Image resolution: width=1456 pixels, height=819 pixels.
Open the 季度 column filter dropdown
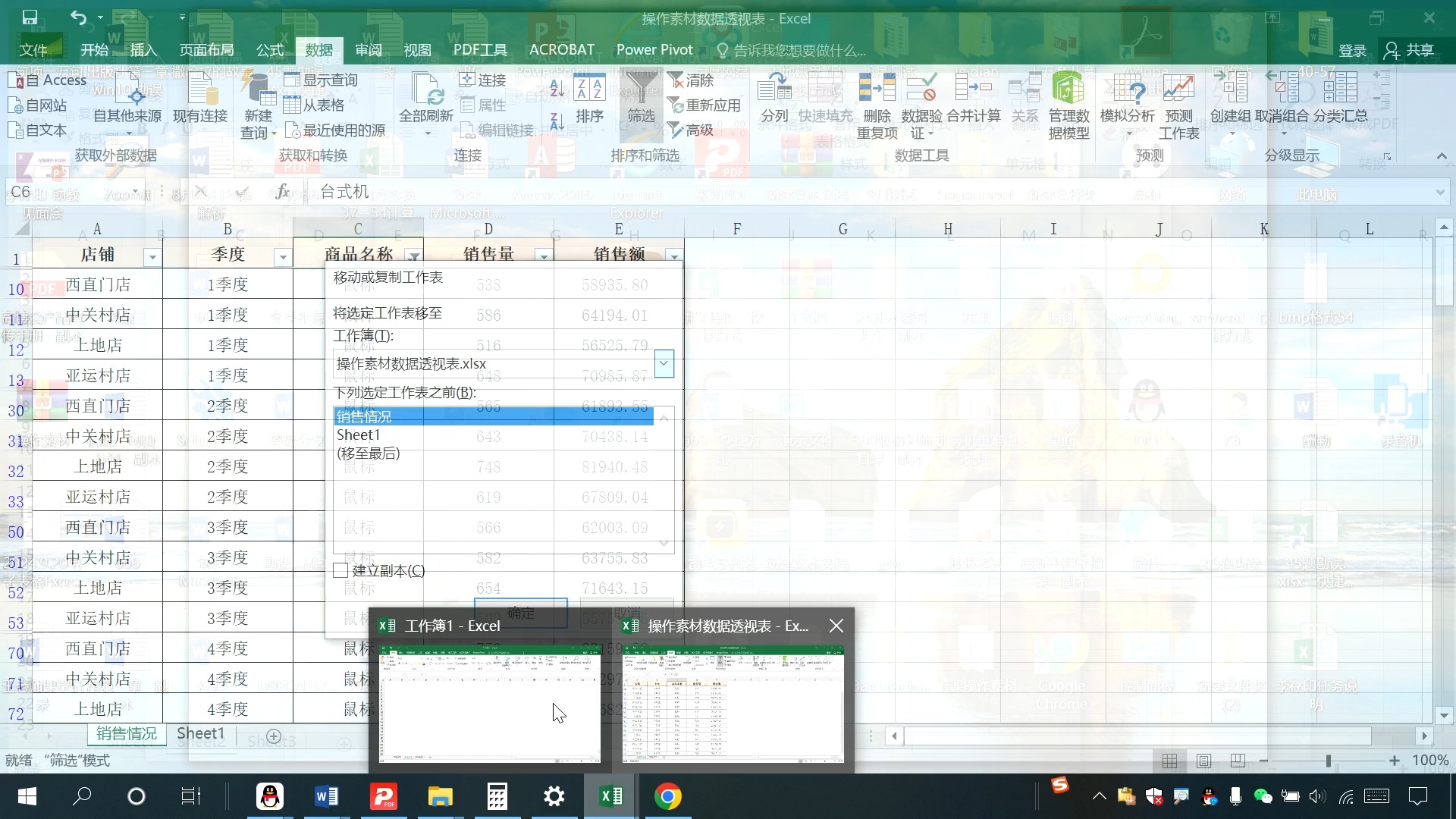coord(282,256)
